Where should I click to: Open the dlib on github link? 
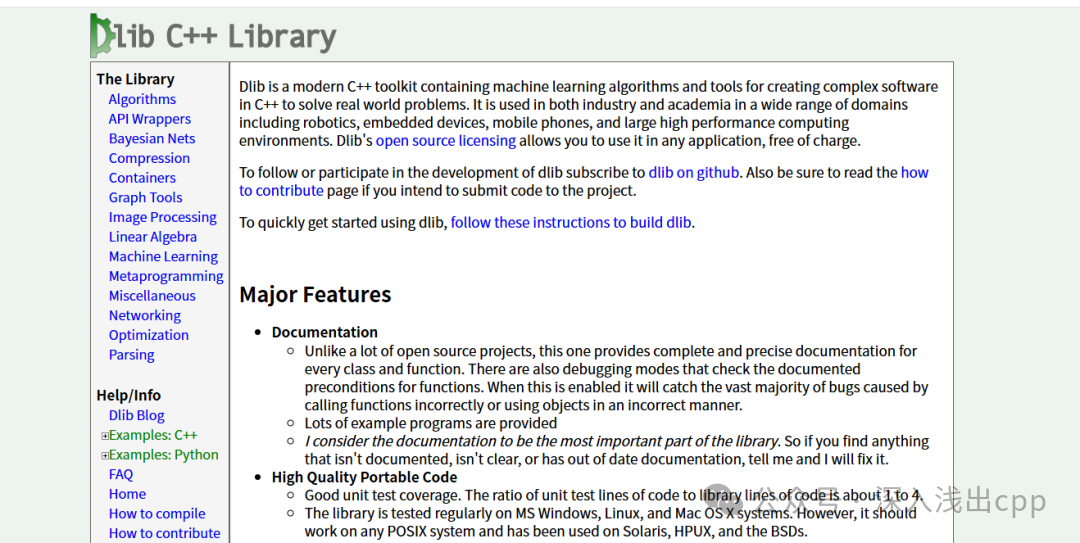coord(694,172)
